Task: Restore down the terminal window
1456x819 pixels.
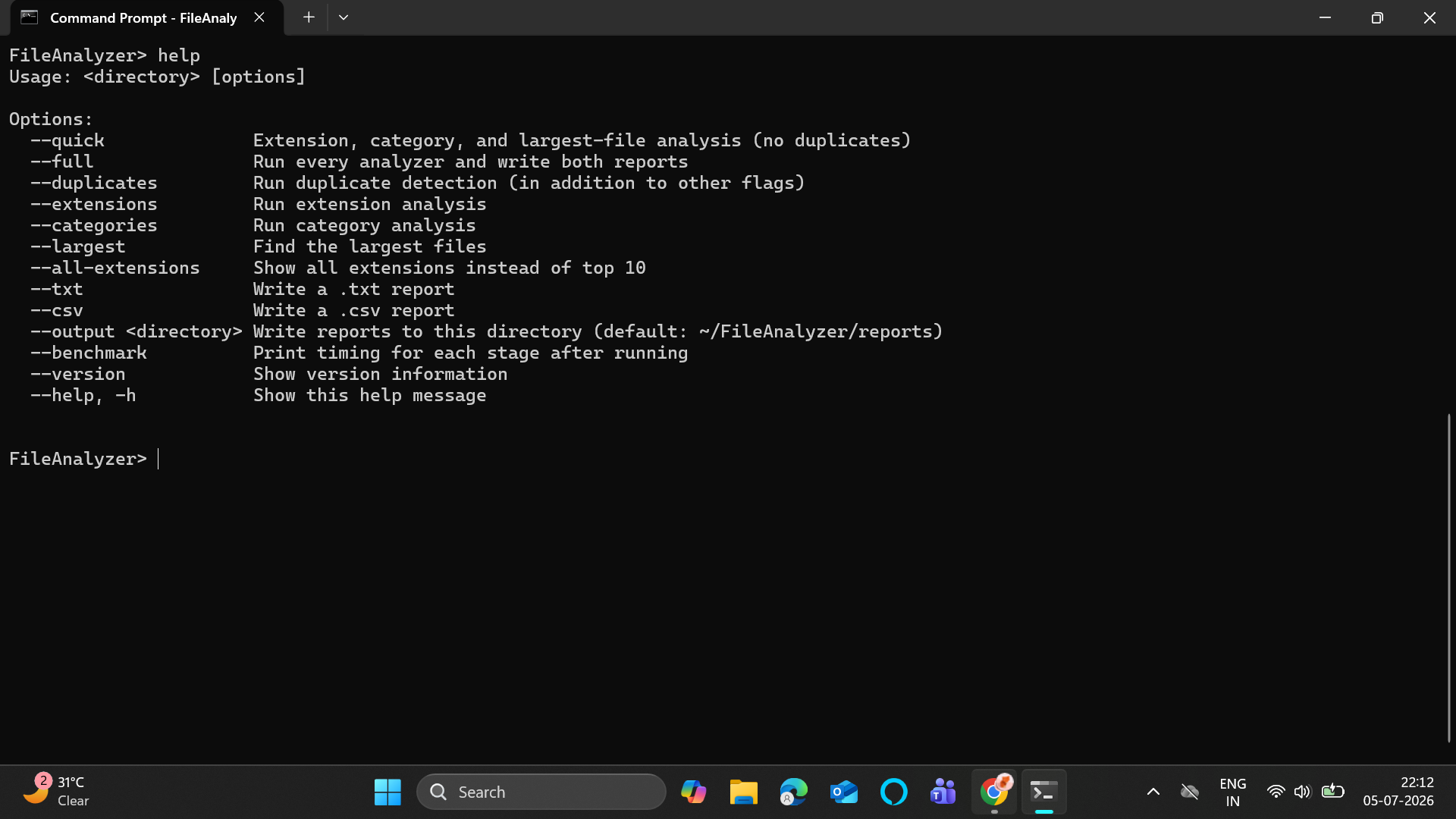Action: pyautogui.click(x=1377, y=17)
